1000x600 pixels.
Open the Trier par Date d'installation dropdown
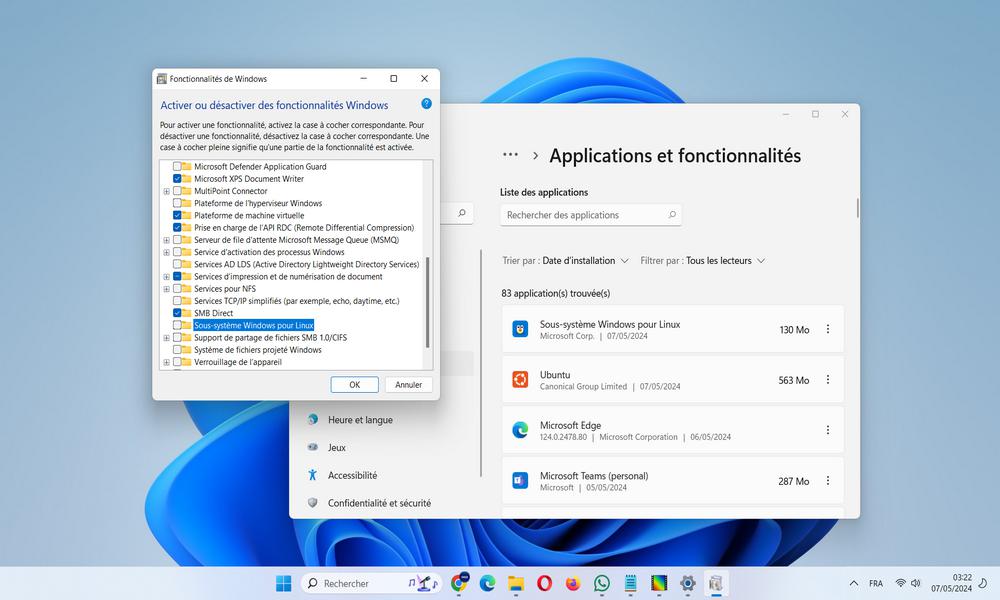point(565,261)
